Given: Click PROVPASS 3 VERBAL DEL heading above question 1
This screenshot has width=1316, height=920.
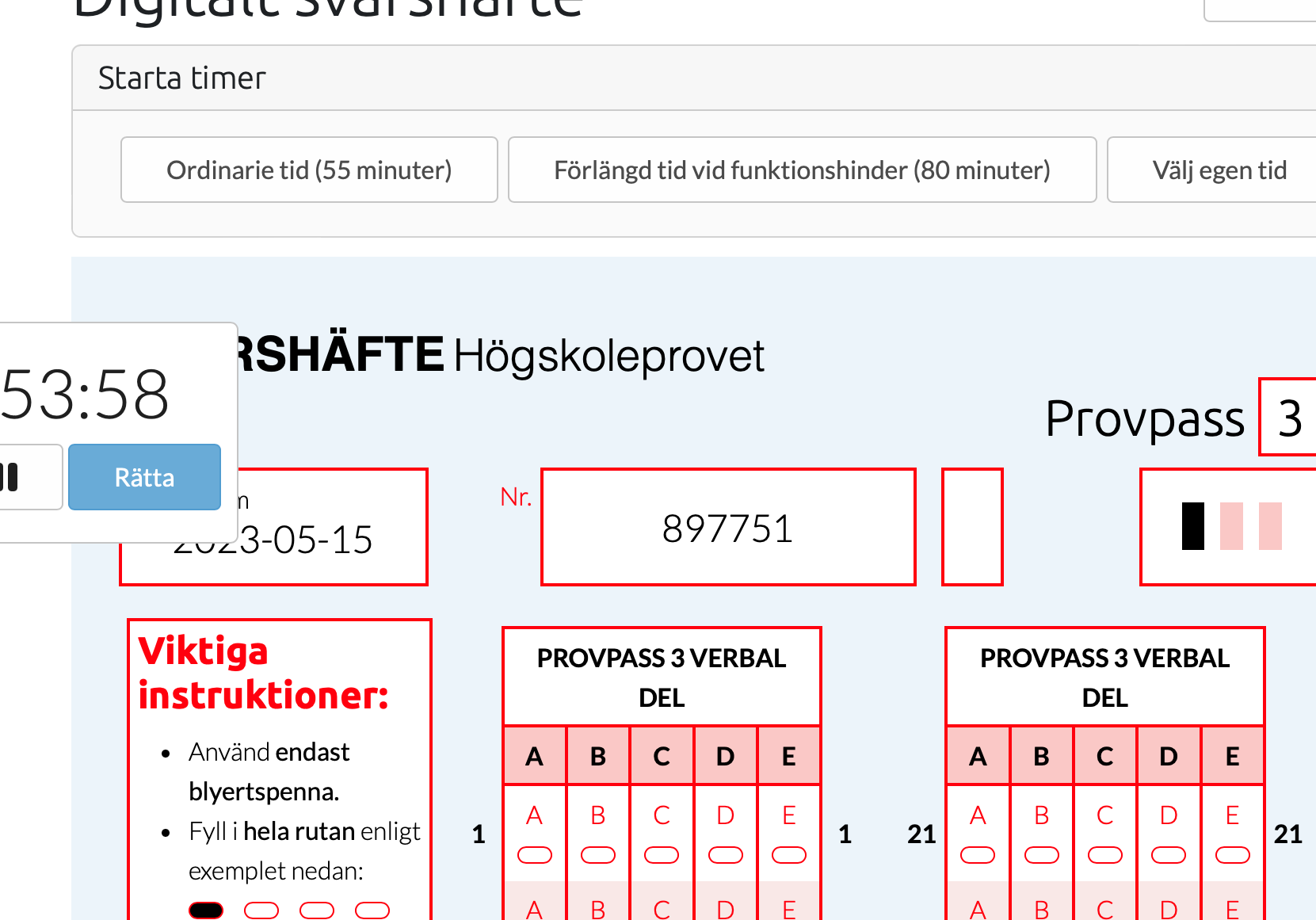Looking at the screenshot, I should click(x=662, y=678).
